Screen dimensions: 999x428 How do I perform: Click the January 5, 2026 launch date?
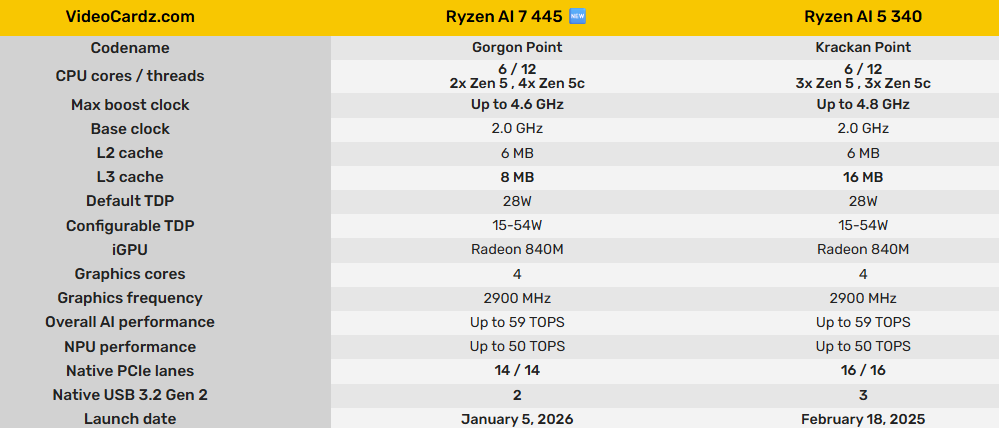coord(517,419)
